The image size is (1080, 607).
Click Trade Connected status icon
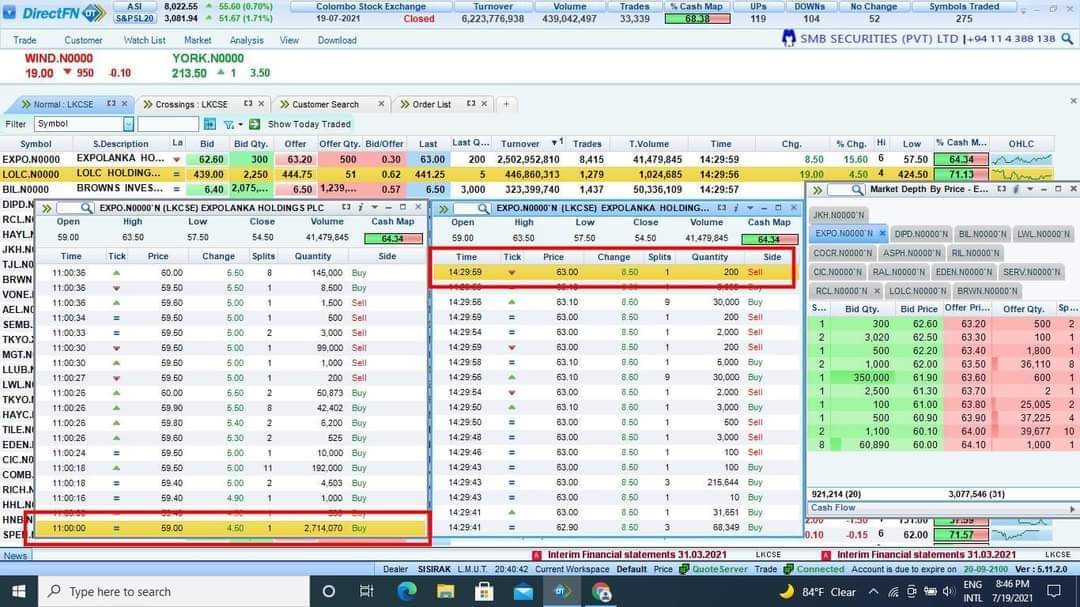pyautogui.click(x=787, y=569)
